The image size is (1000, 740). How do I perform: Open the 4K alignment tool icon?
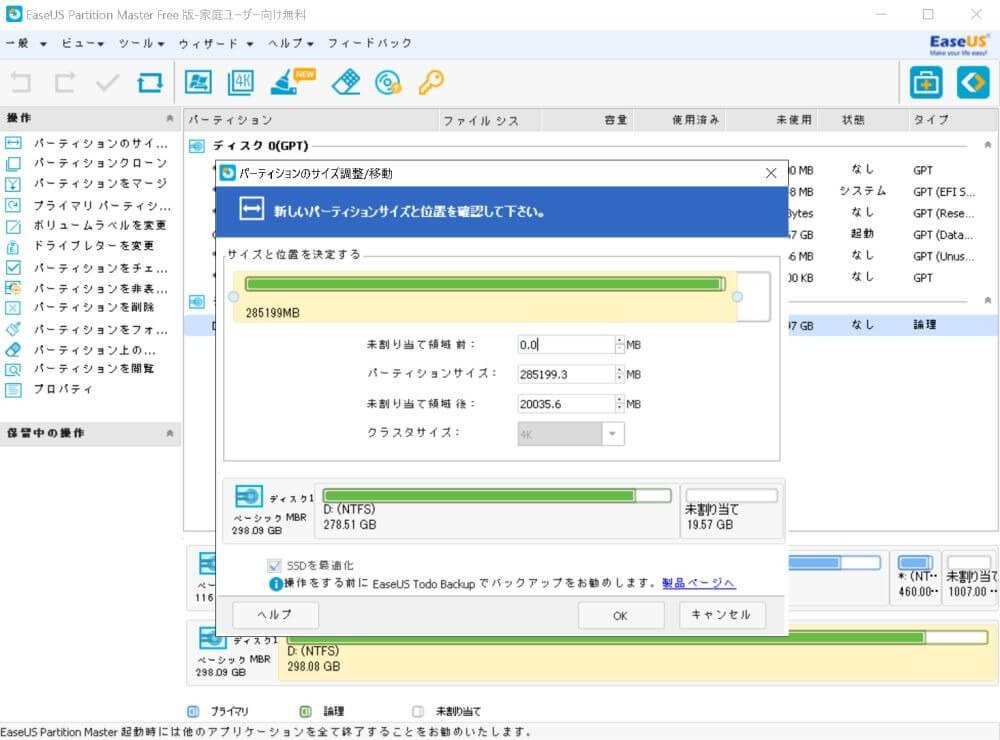click(x=240, y=82)
